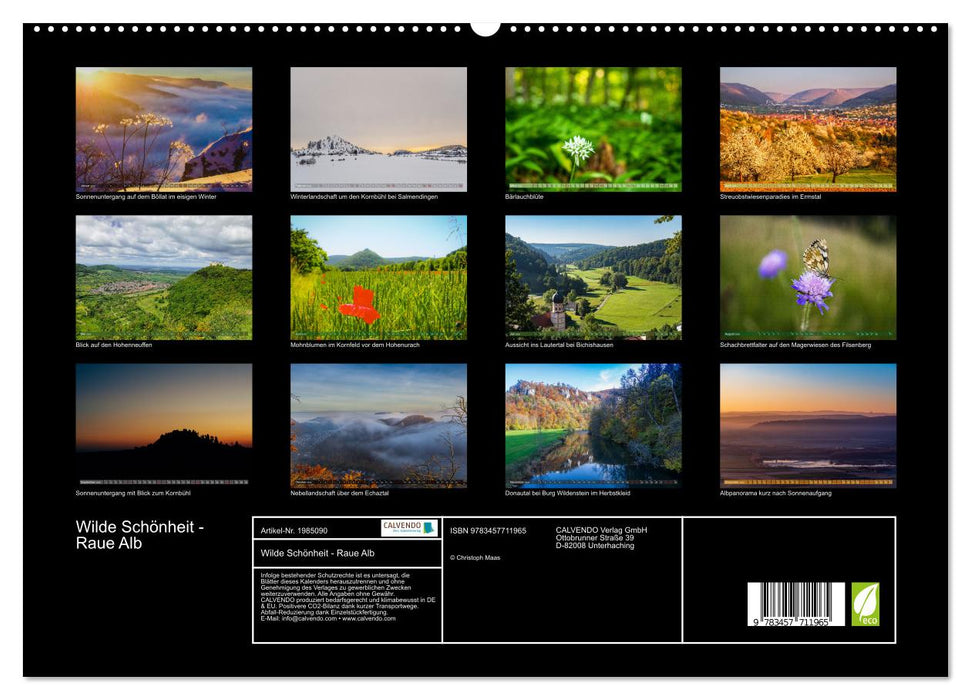Click the calendar hanging hole at top
Screen dimensions: 971x700
point(485,27)
